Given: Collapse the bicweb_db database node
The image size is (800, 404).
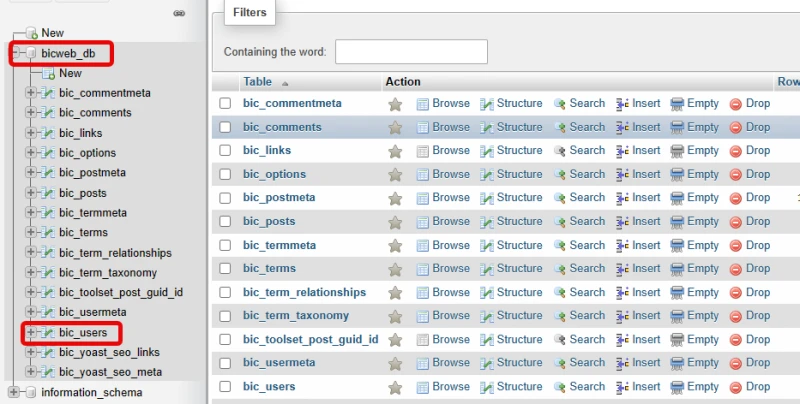Looking at the screenshot, I should tap(15, 53).
